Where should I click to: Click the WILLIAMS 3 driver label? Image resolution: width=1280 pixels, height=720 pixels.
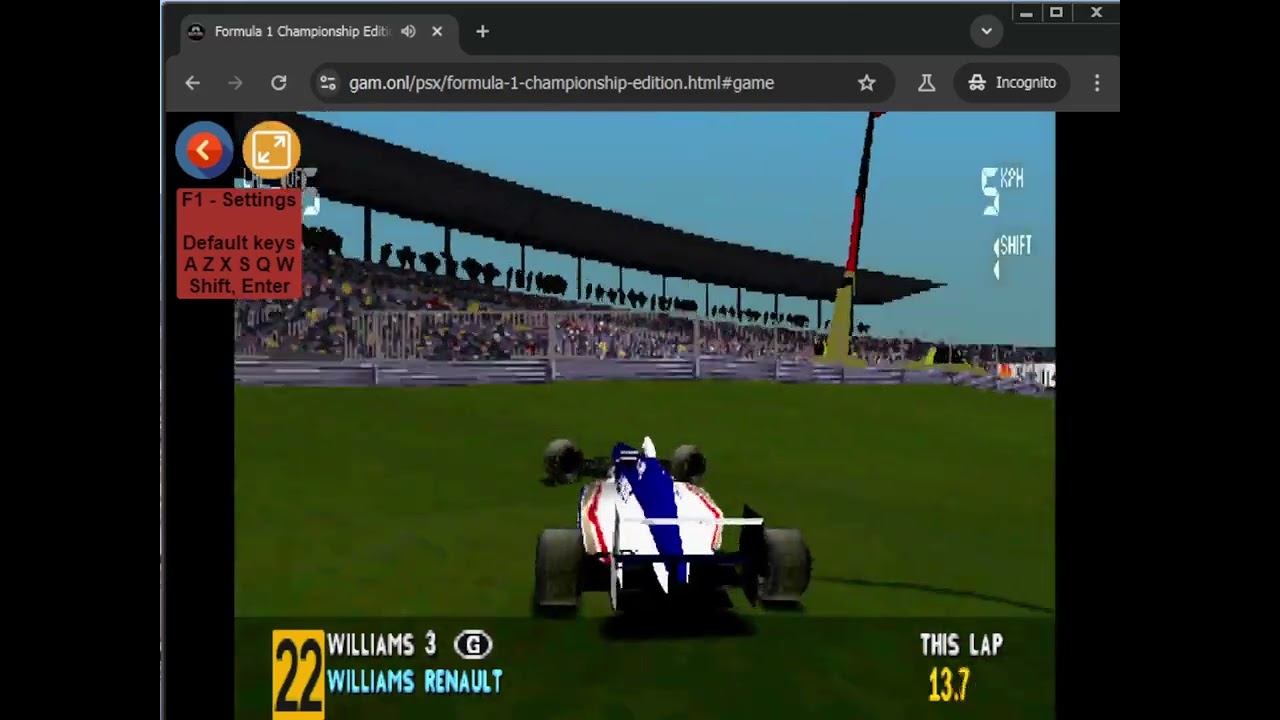tap(382, 645)
